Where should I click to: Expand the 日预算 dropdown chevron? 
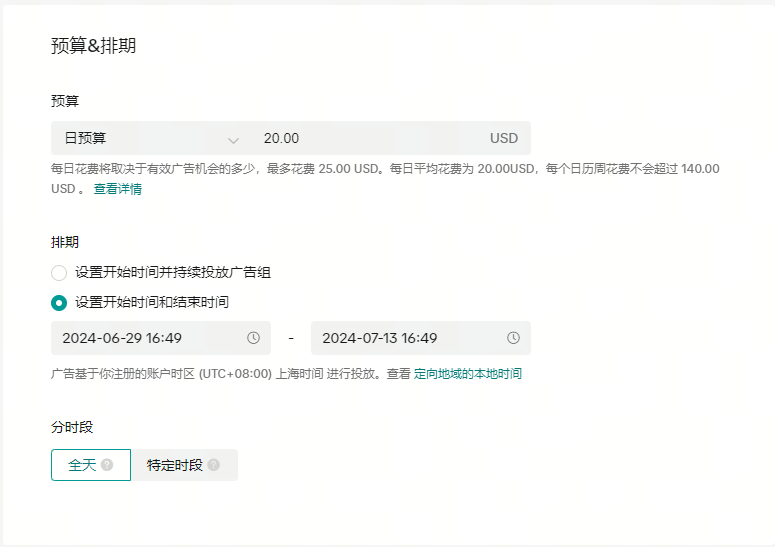click(233, 140)
